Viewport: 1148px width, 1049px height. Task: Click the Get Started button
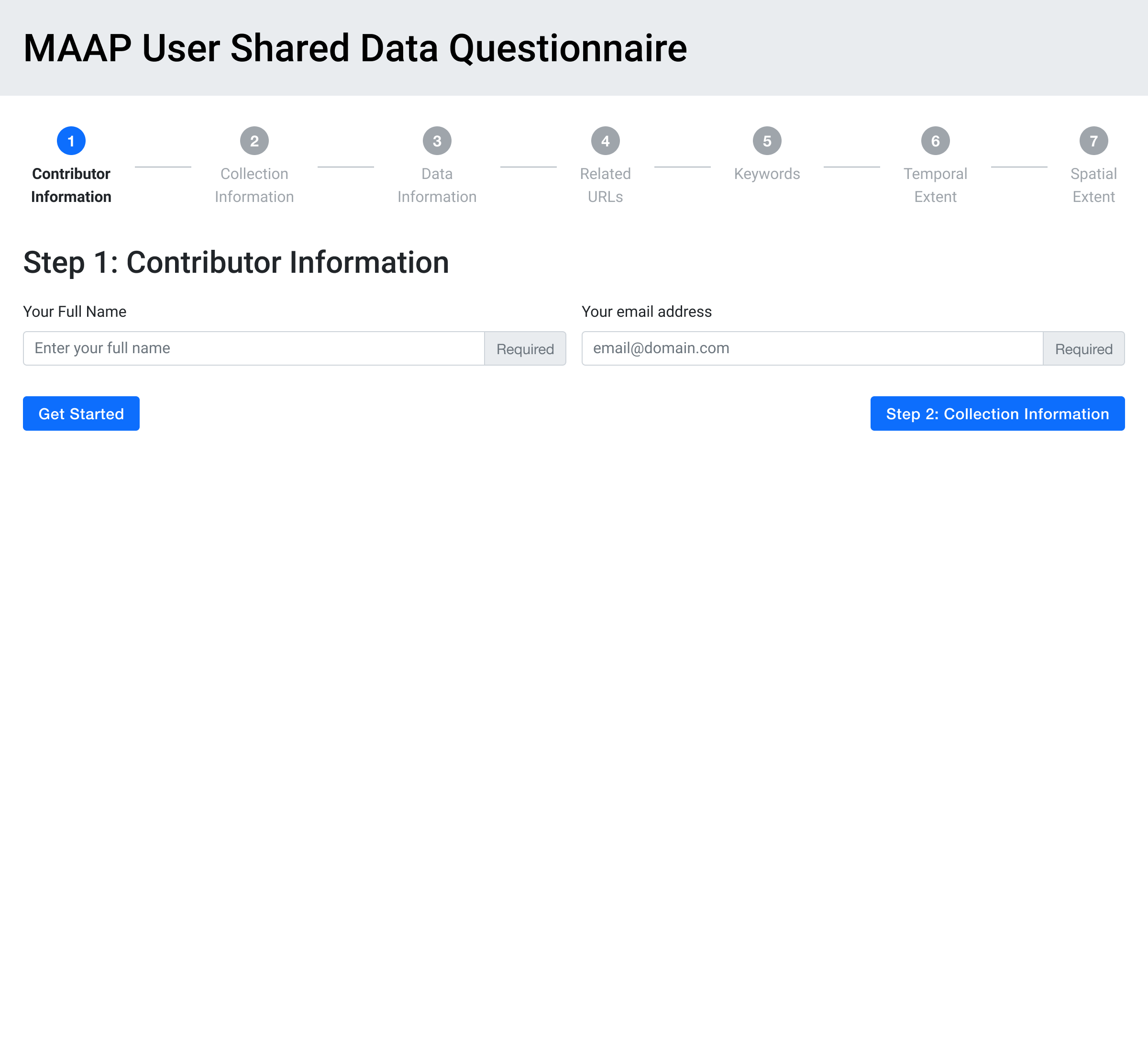[81, 413]
